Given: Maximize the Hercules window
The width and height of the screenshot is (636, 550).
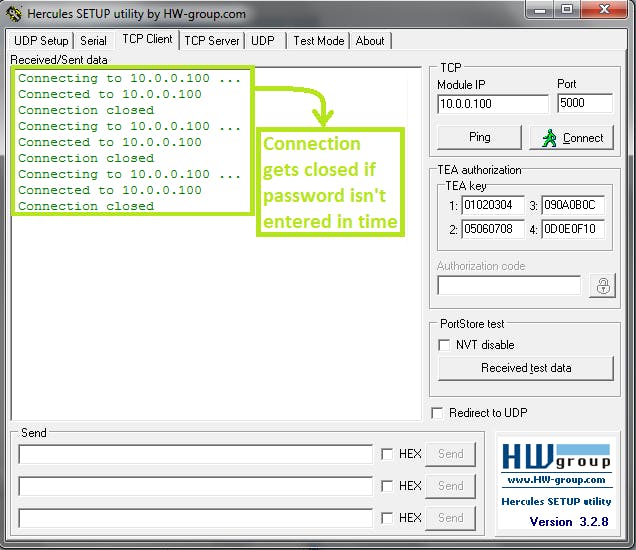Looking at the screenshot, I should 567,10.
